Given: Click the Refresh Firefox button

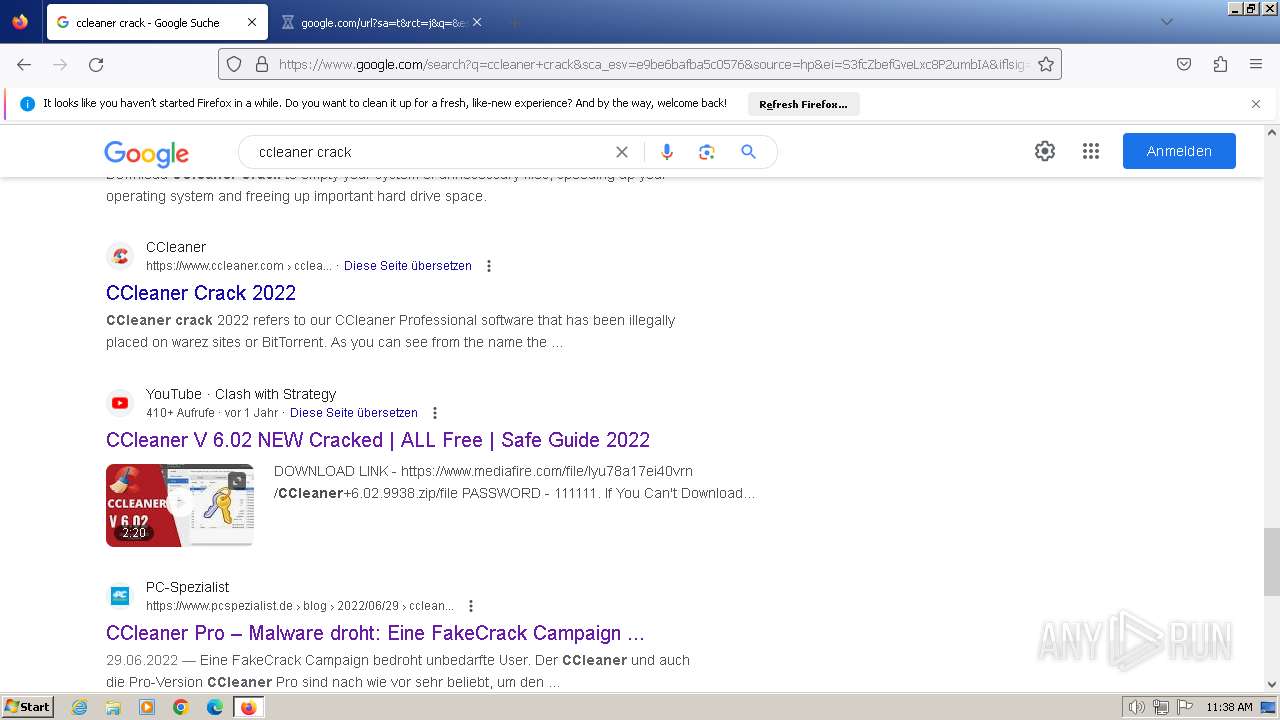Looking at the screenshot, I should point(803,104).
